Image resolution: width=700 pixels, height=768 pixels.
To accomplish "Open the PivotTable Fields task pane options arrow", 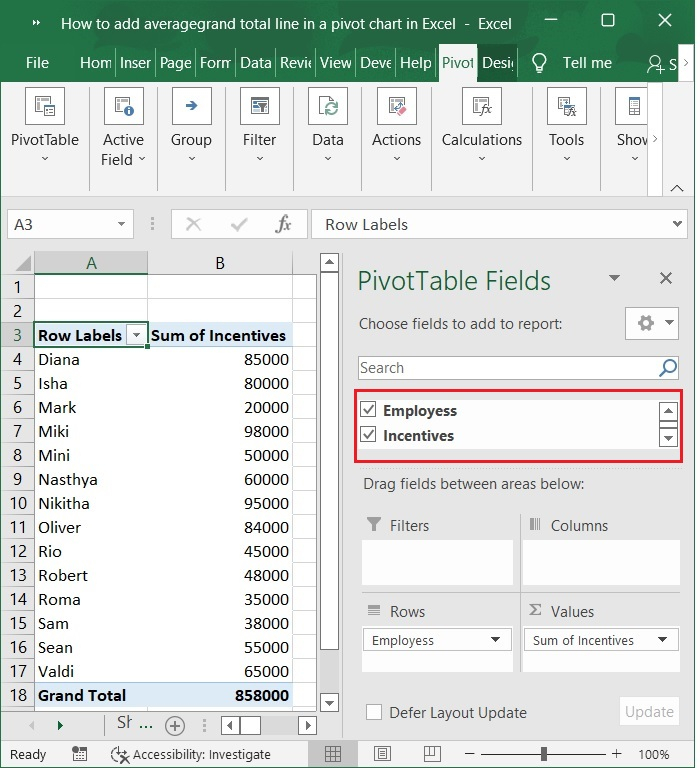I will [614, 278].
